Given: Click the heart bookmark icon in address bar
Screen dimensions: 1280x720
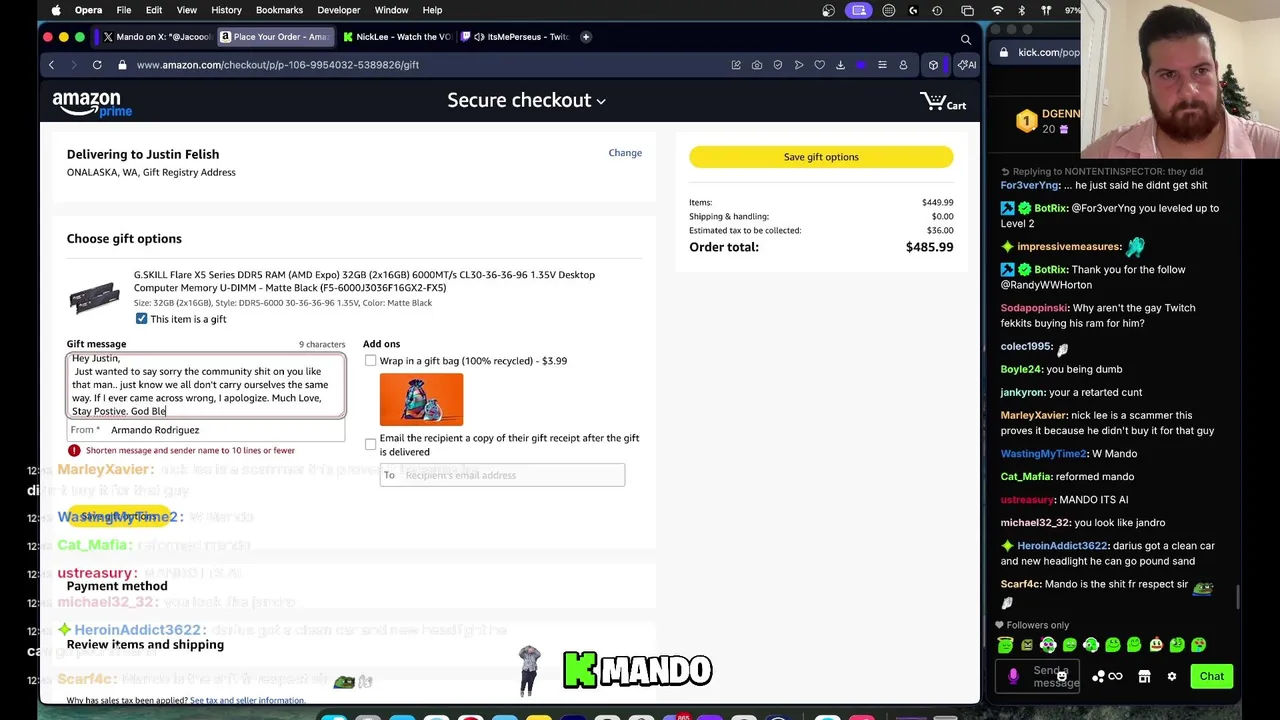Looking at the screenshot, I should coord(819,65).
